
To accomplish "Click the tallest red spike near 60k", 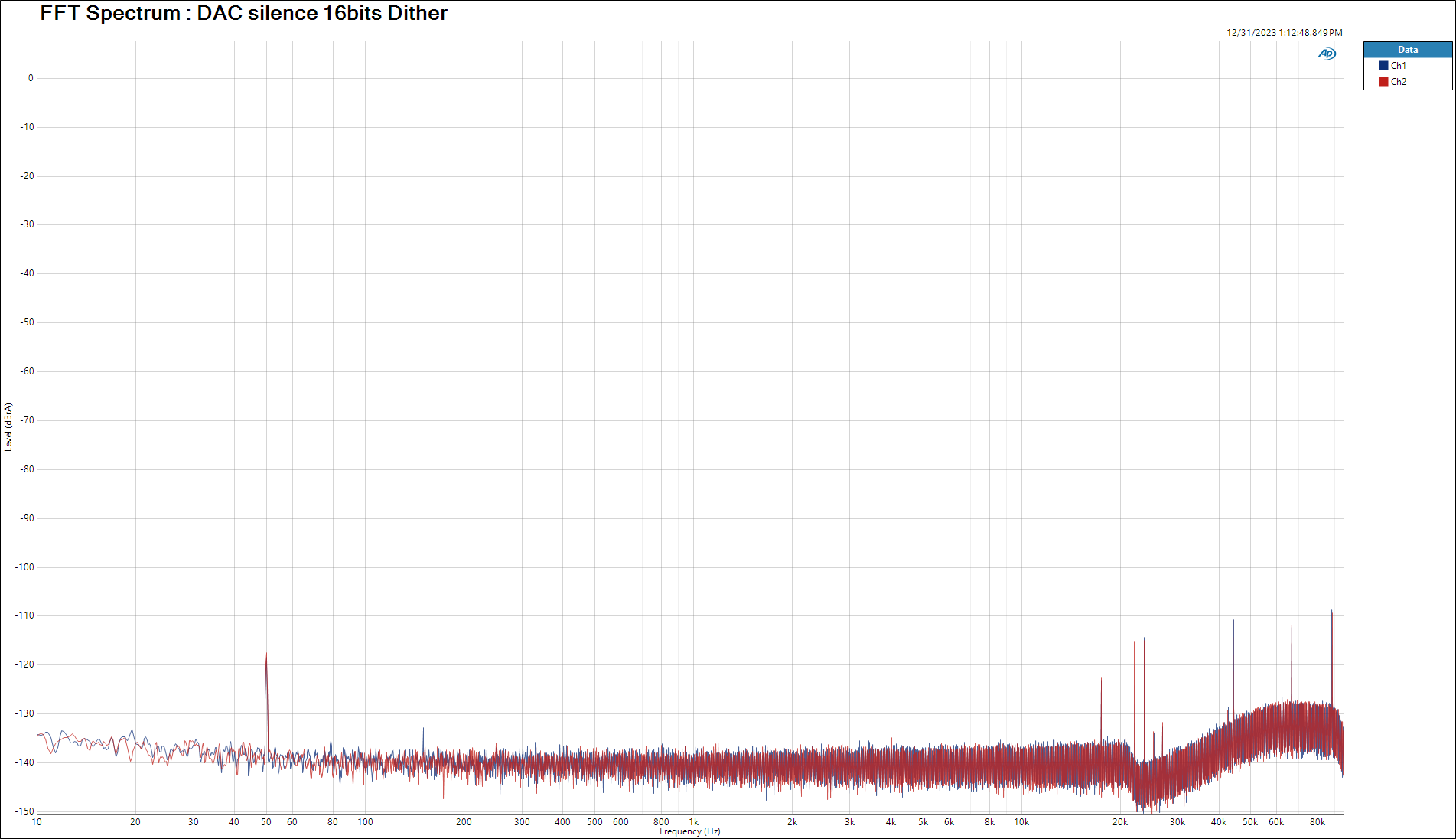I will click(1292, 610).
